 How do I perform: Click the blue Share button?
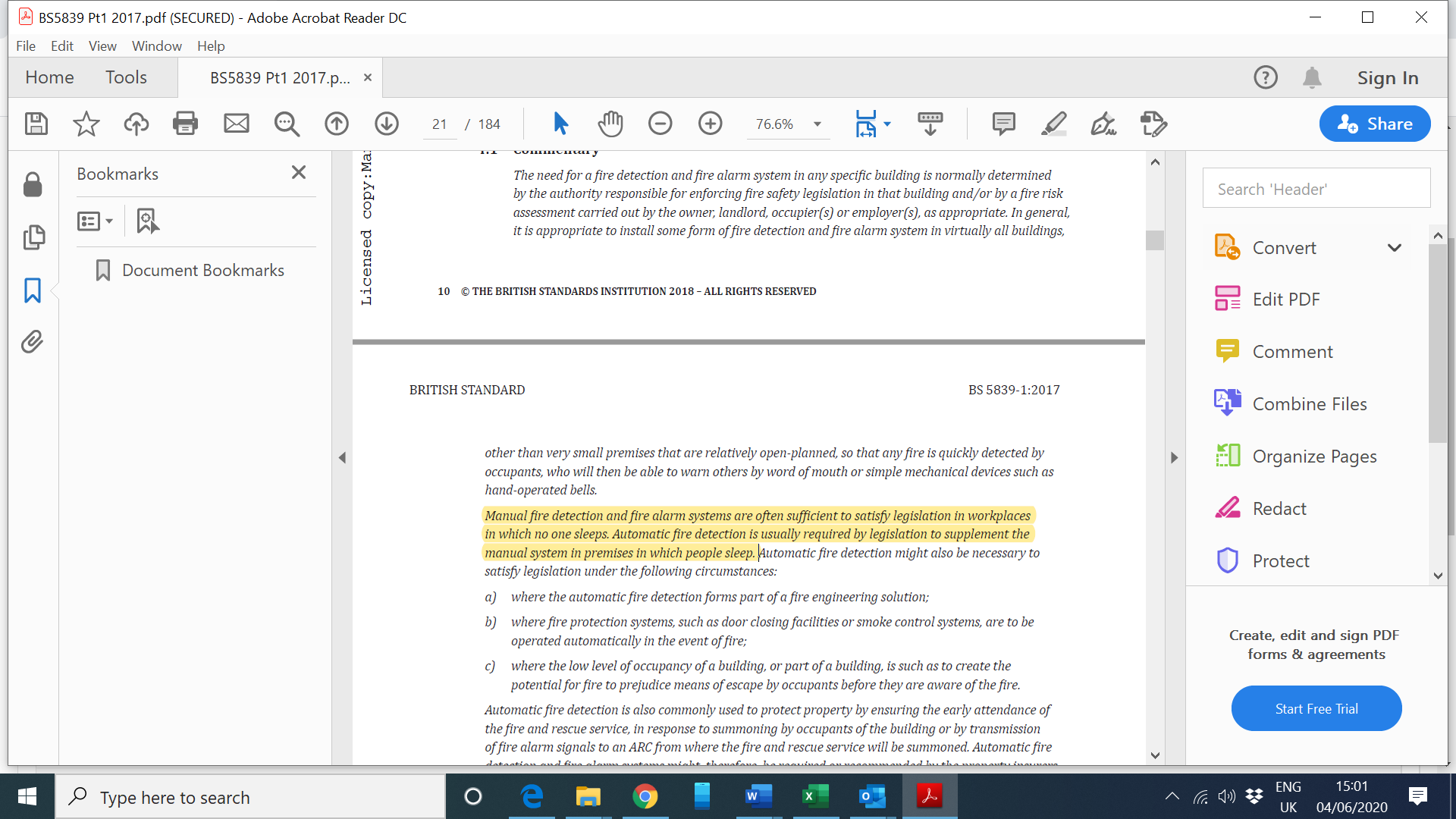[x=1375, y=124]
